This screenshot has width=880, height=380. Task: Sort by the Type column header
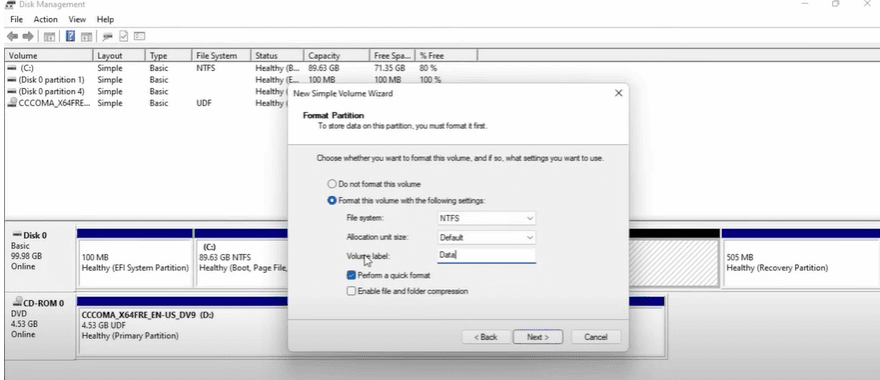click(x=168, y=56)
